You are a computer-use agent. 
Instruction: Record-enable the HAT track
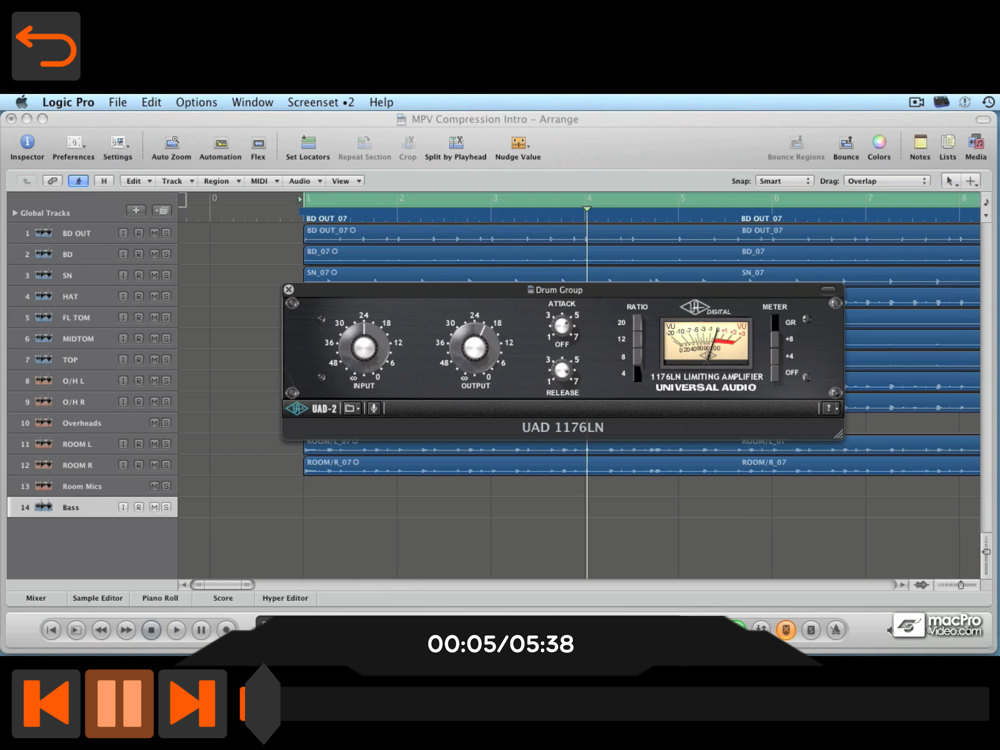point(138,297)
